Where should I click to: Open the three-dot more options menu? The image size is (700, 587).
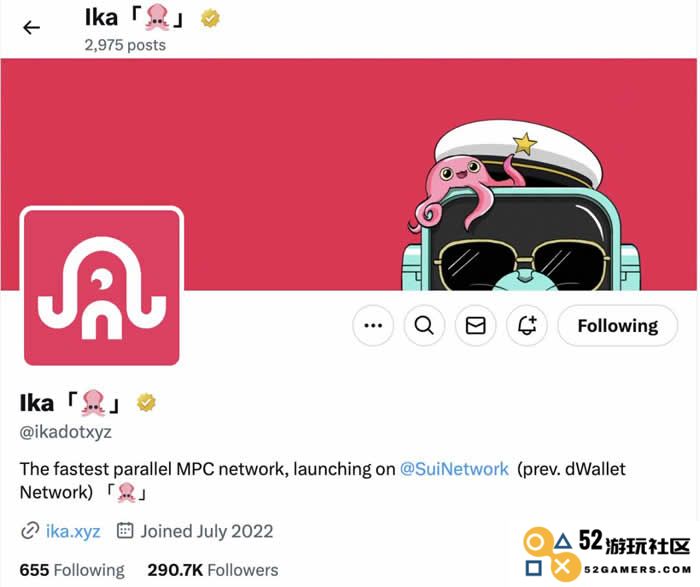coord(373,325)
